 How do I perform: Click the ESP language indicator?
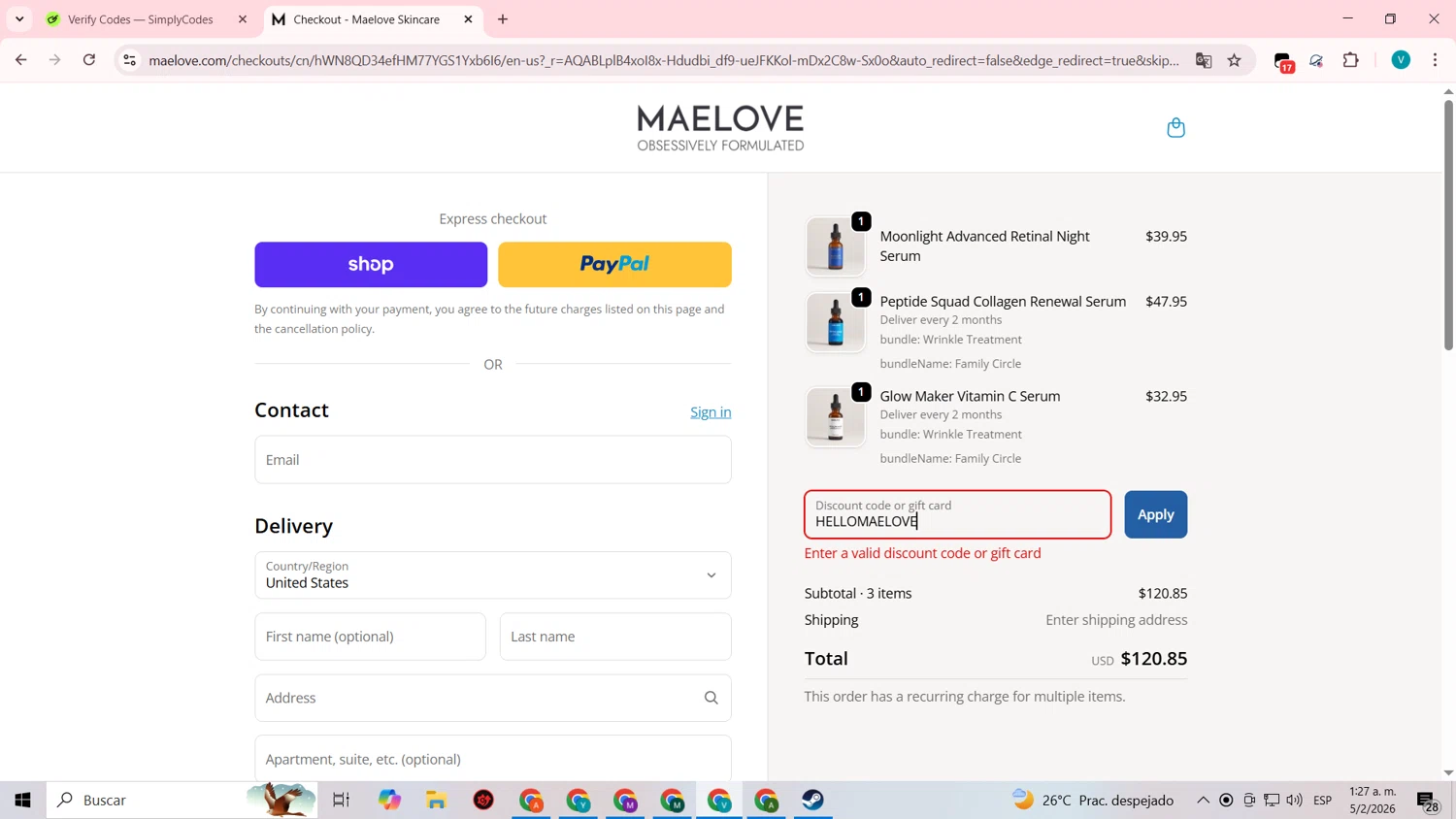click(x=1322, y=801)
